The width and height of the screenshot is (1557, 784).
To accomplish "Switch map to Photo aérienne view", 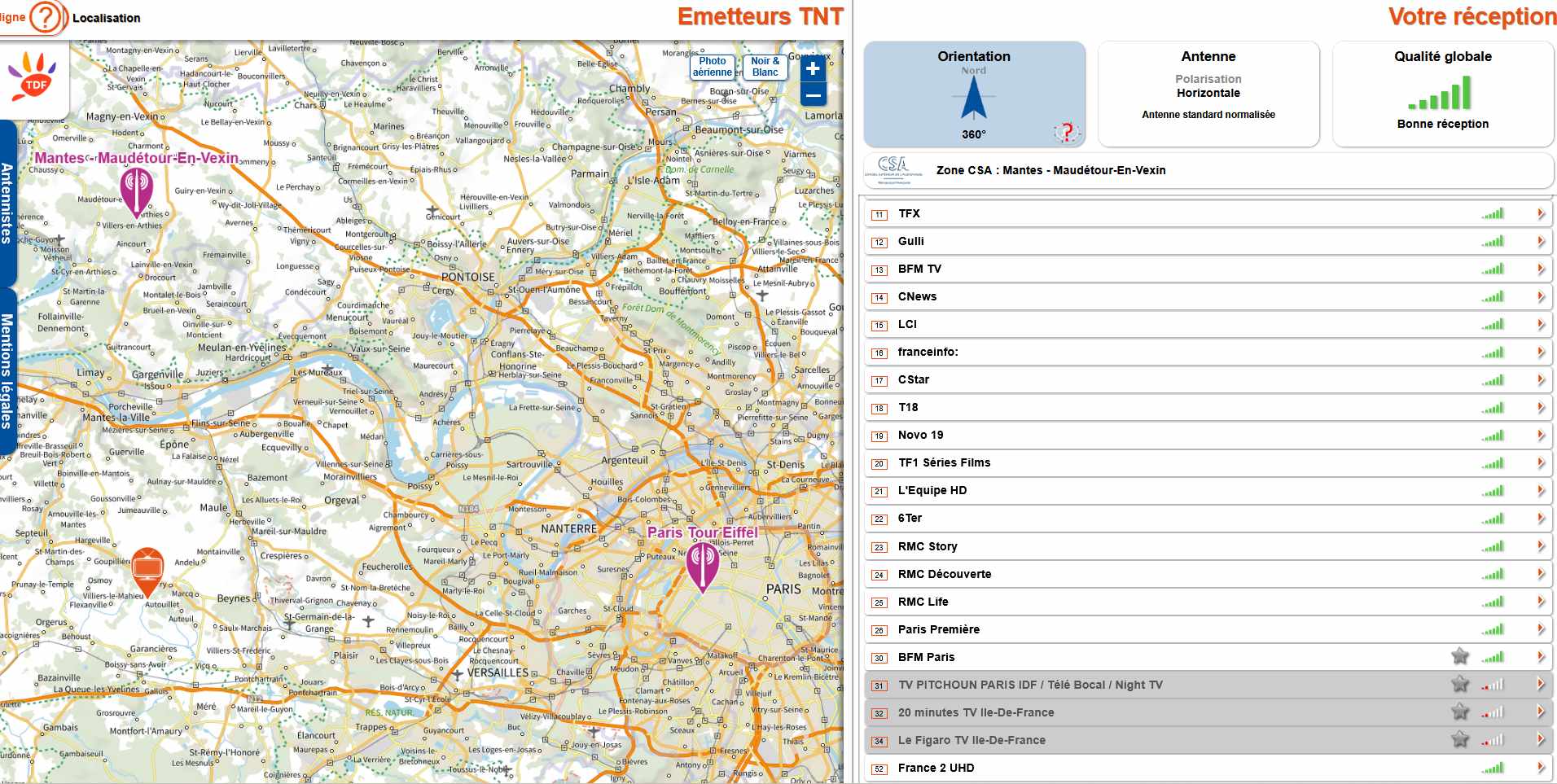I will point(713,67).
